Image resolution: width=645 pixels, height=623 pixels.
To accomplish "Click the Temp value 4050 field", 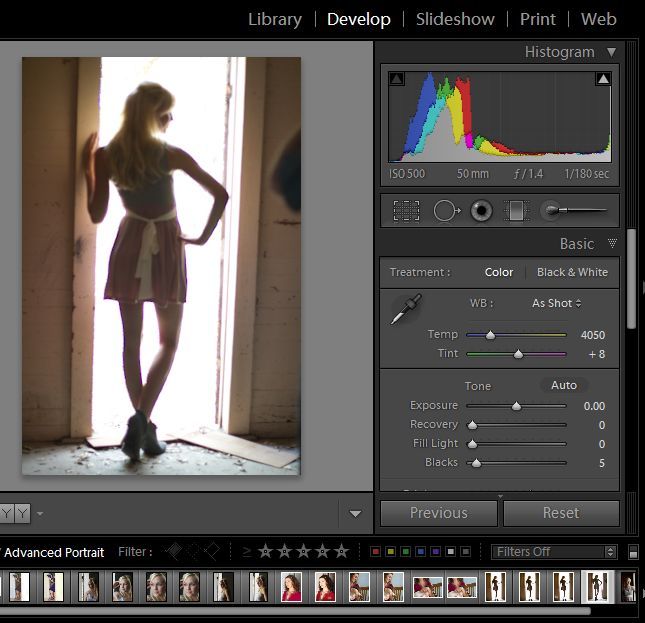I will [592, 335].
